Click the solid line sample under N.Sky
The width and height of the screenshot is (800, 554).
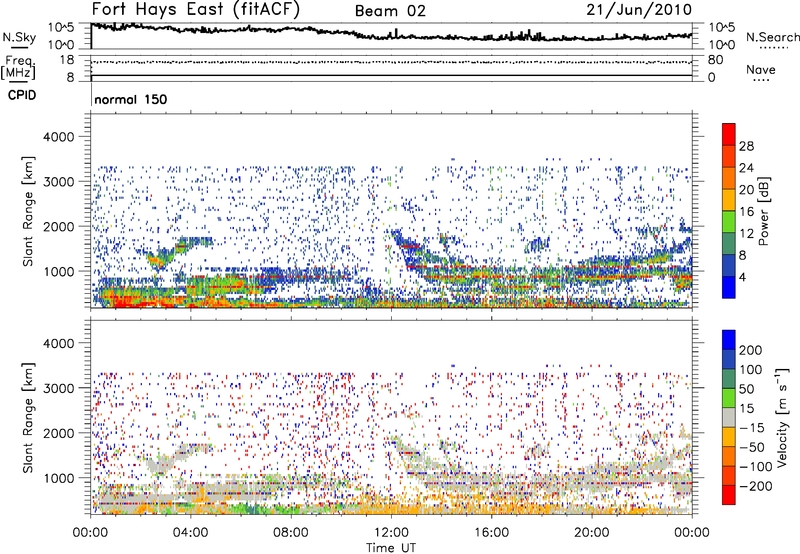pyautogui.click(x=19, y=47)
